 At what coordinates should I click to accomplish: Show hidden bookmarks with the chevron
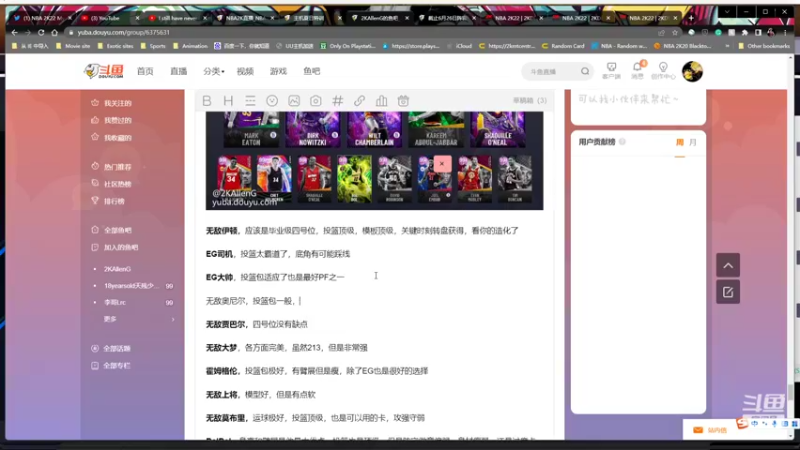(x=728, y=46)
